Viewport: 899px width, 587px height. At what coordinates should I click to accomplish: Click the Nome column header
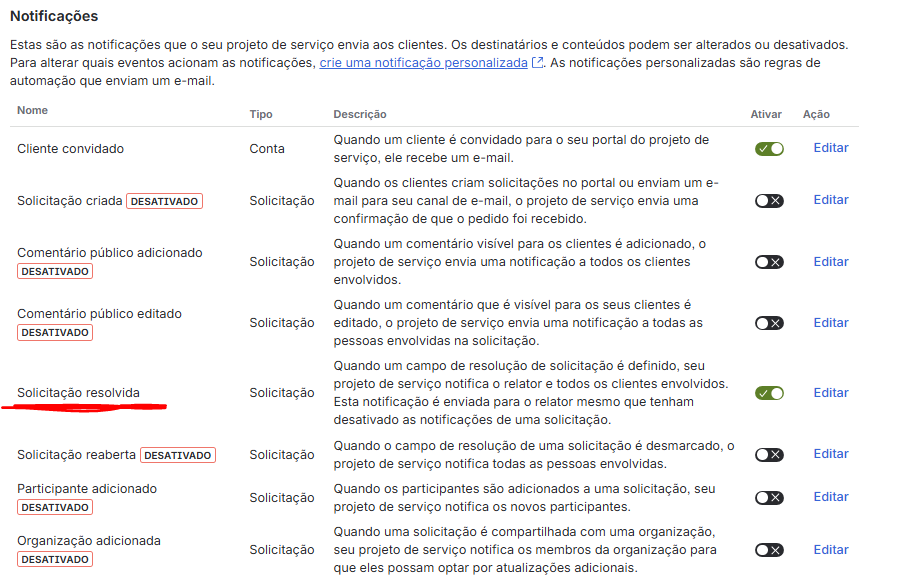pos(32,111)
